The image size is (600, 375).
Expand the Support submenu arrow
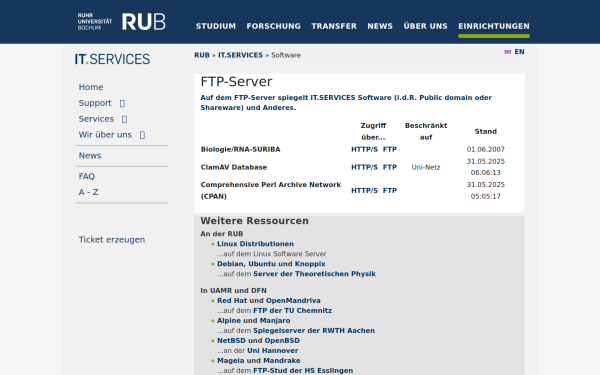tap(122, 103)
